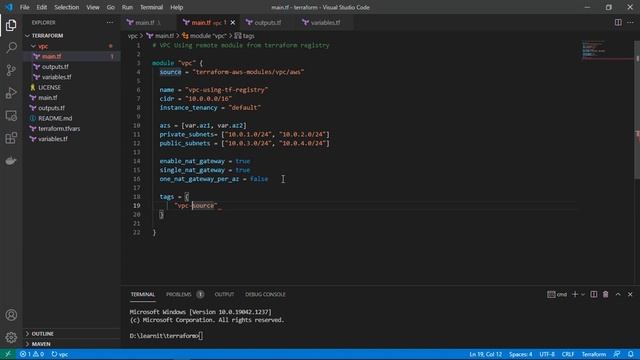Maximize the terminal panel size
The height and width of the screenshot is (360, 640).
(x=618, y=294)
